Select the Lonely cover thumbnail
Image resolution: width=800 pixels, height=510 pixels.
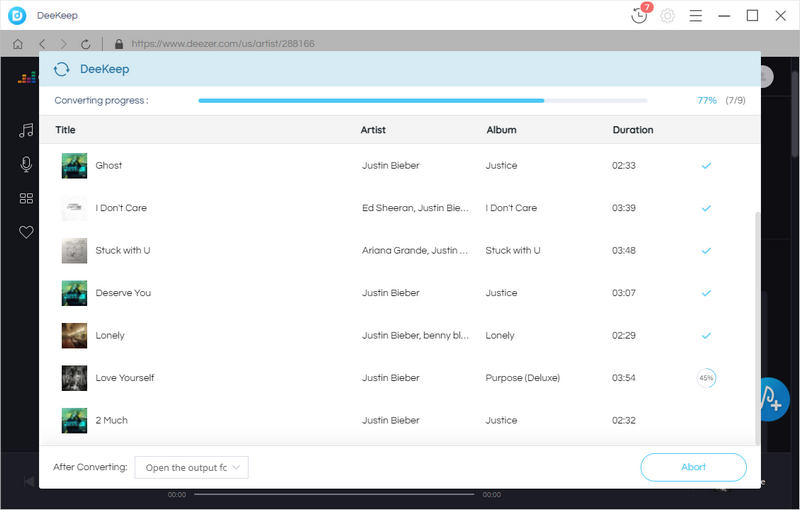click(74, 336)
